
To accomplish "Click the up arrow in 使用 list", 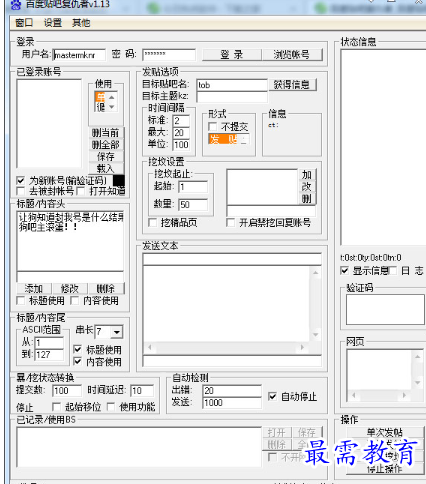I will click(112, 97).
